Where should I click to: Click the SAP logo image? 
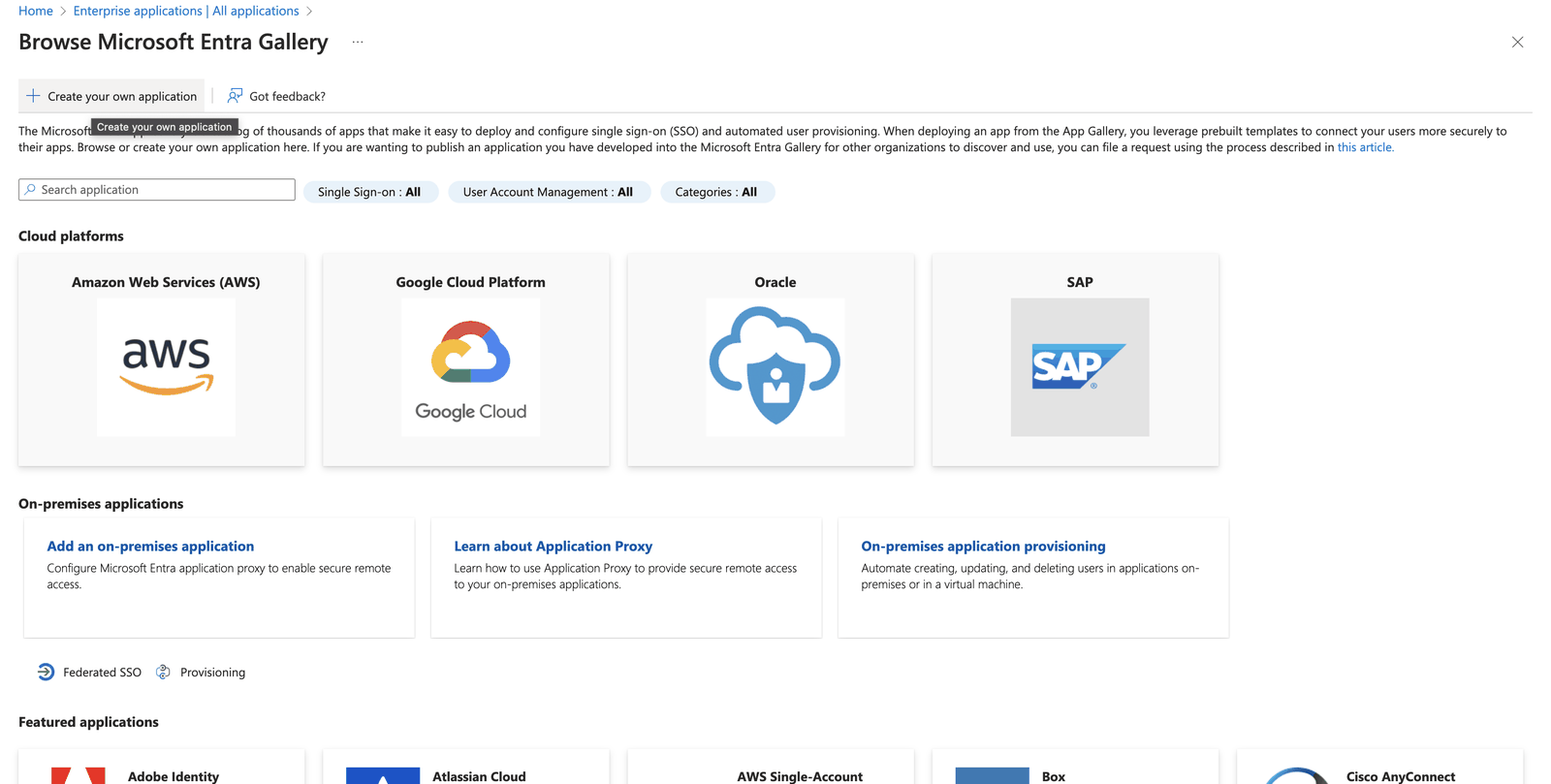coord(1080,367)
